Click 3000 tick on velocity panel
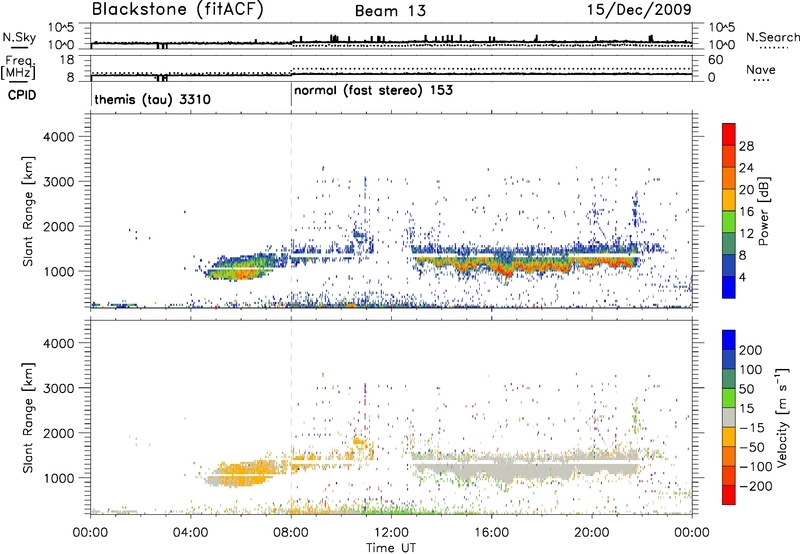The height and width of the screenshot is (554, 800). point(59,388)
